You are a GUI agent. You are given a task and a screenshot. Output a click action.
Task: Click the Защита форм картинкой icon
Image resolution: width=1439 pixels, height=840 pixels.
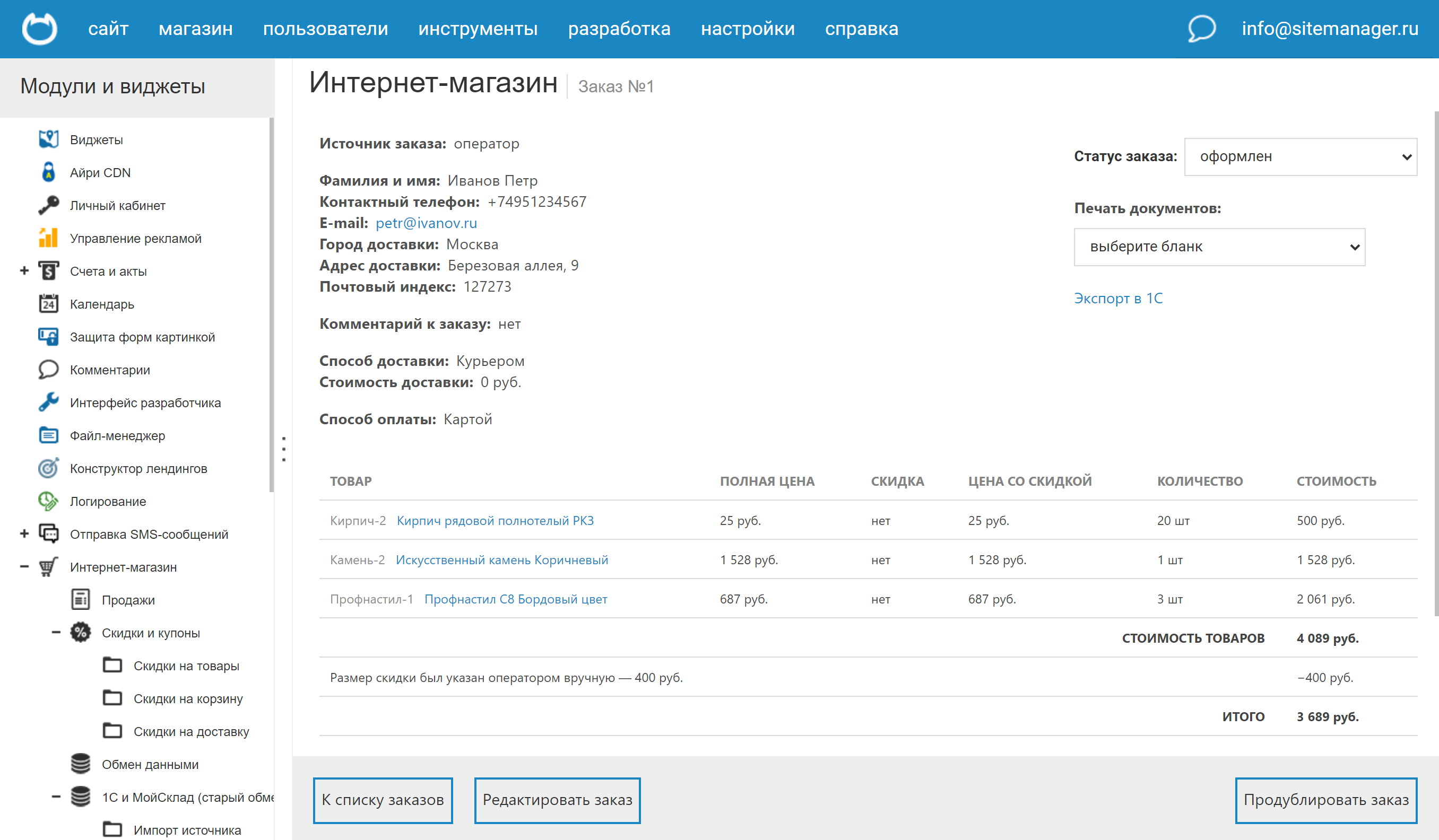coord(49,336)
